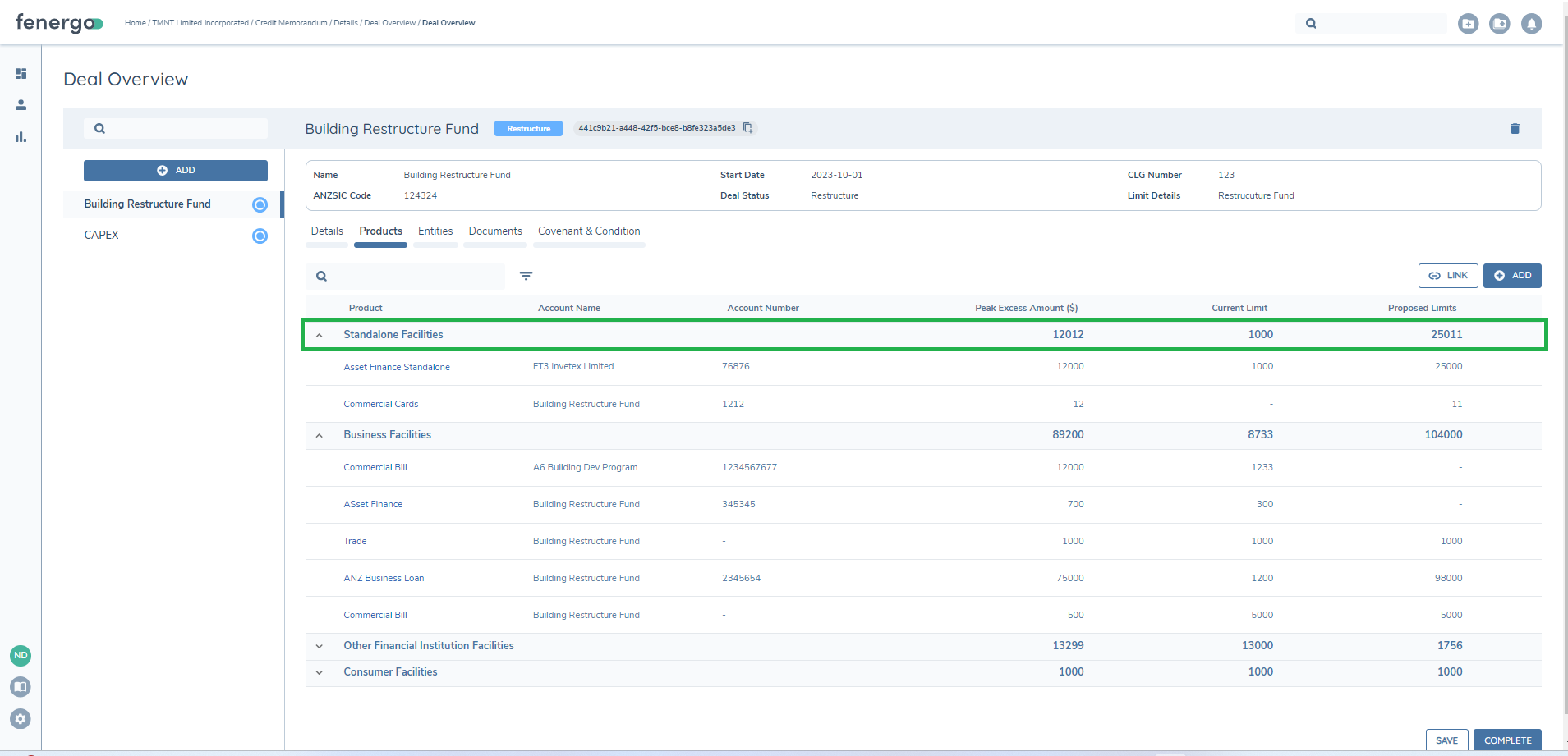The height and width of the screenshot is (756, 1568).
Task: Open settings gear icon at bottom left
Action: pyautogui.click(x=21, y=718)
